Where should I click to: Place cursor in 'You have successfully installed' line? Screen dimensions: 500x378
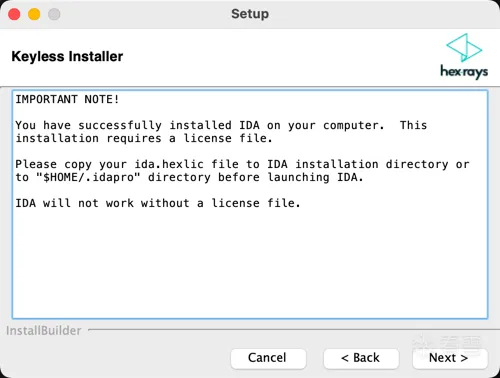point(221,125)
